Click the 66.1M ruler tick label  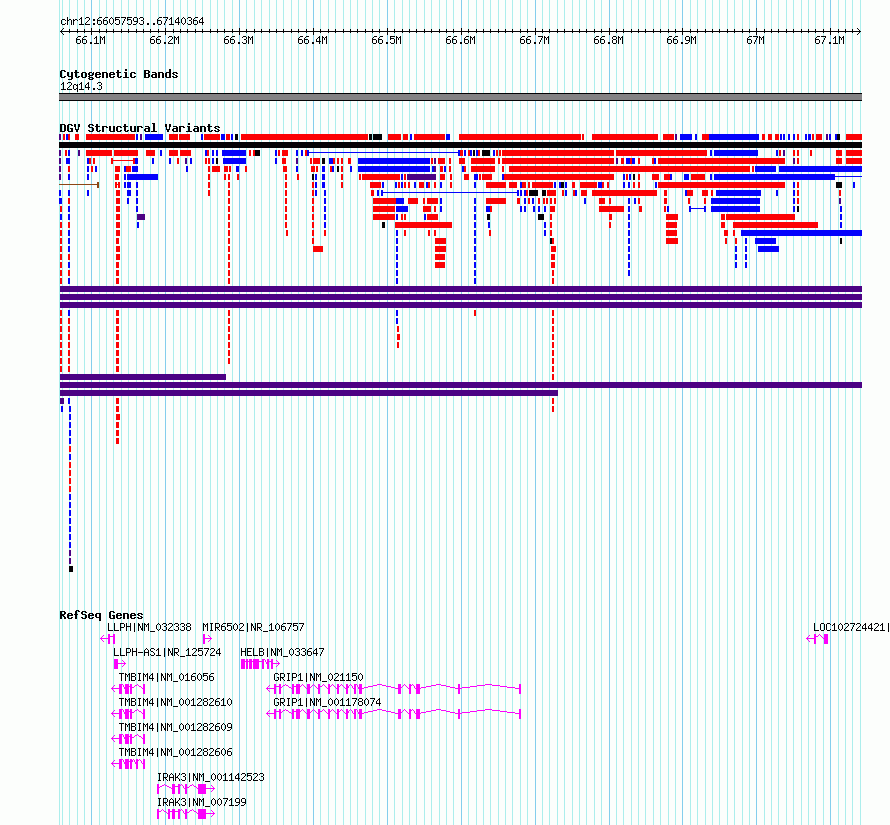coord(90,40)
